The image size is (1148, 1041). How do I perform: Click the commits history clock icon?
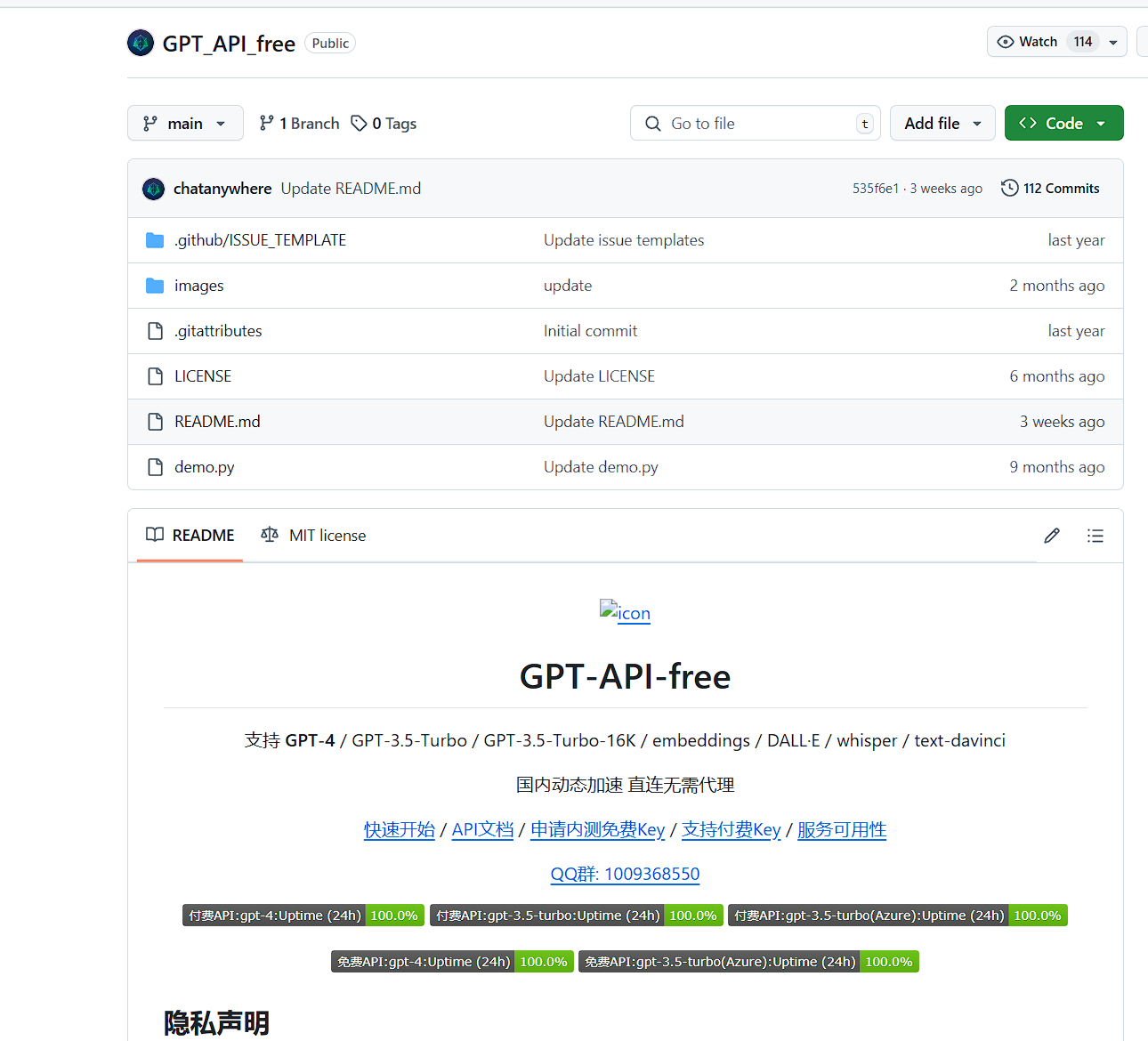pyautogui.click(x=1009, y=188)
